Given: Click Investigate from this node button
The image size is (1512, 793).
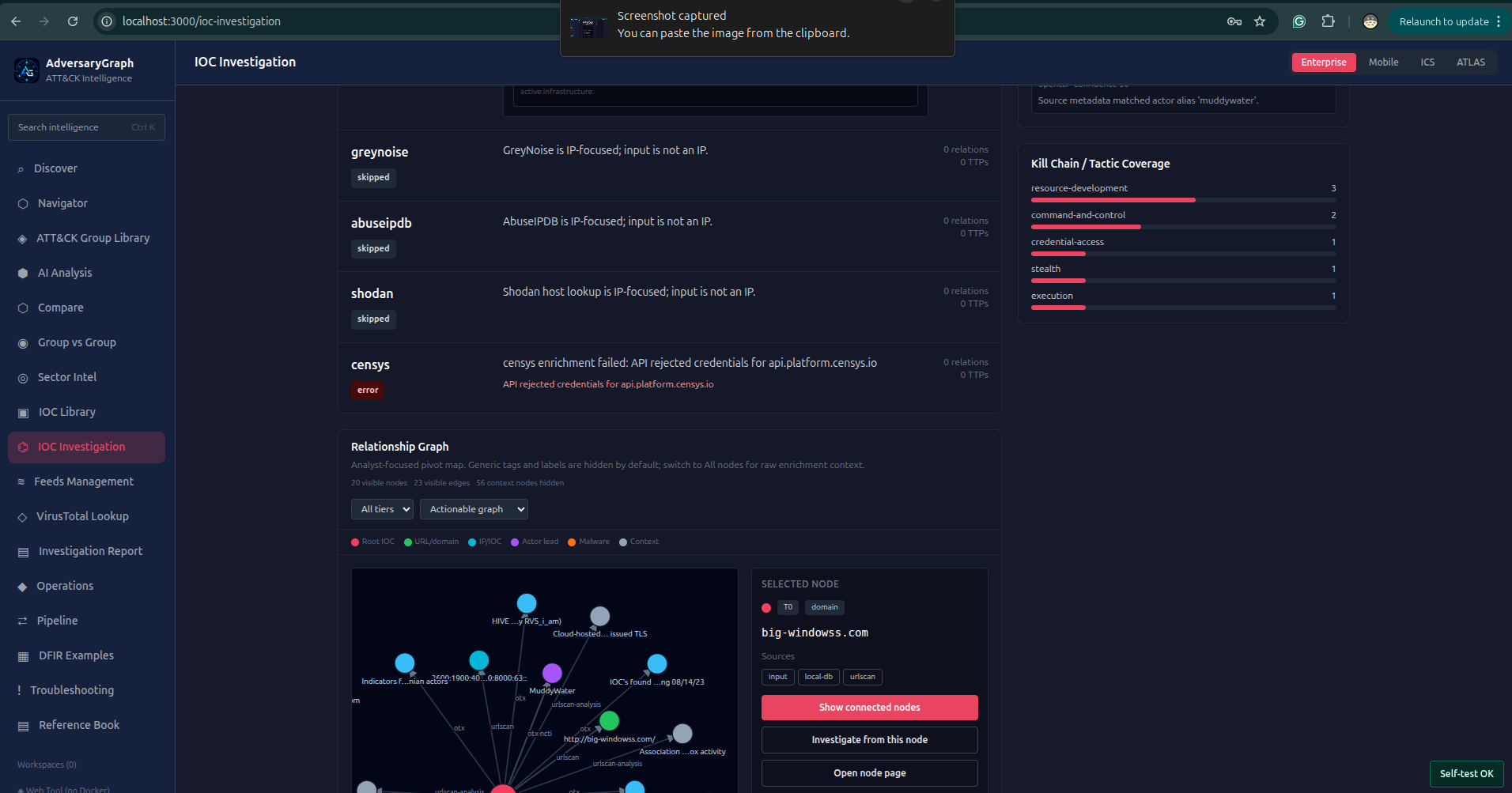Looking at the screenshot, I should pos(870,740).
